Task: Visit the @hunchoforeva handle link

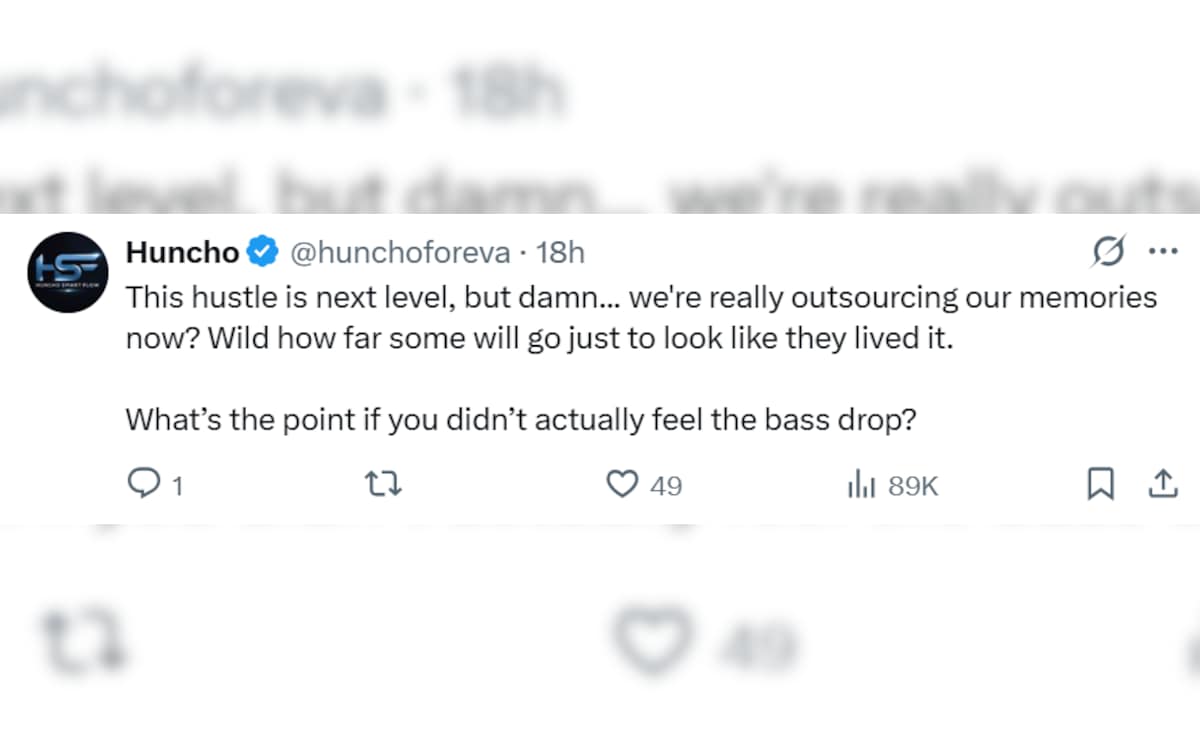Action: pos(400,253)
